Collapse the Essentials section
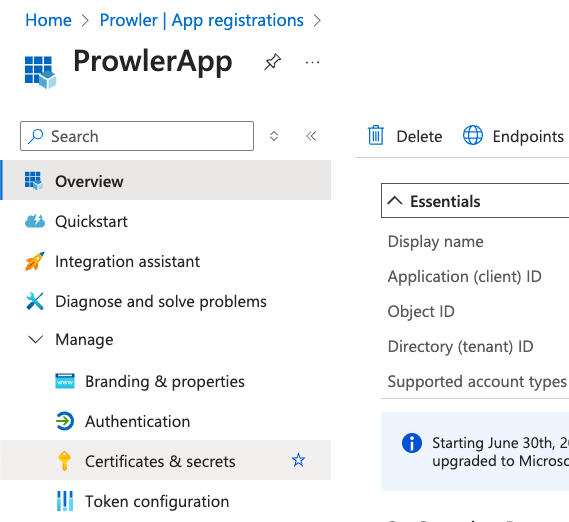569x522 pixels. 475,201
